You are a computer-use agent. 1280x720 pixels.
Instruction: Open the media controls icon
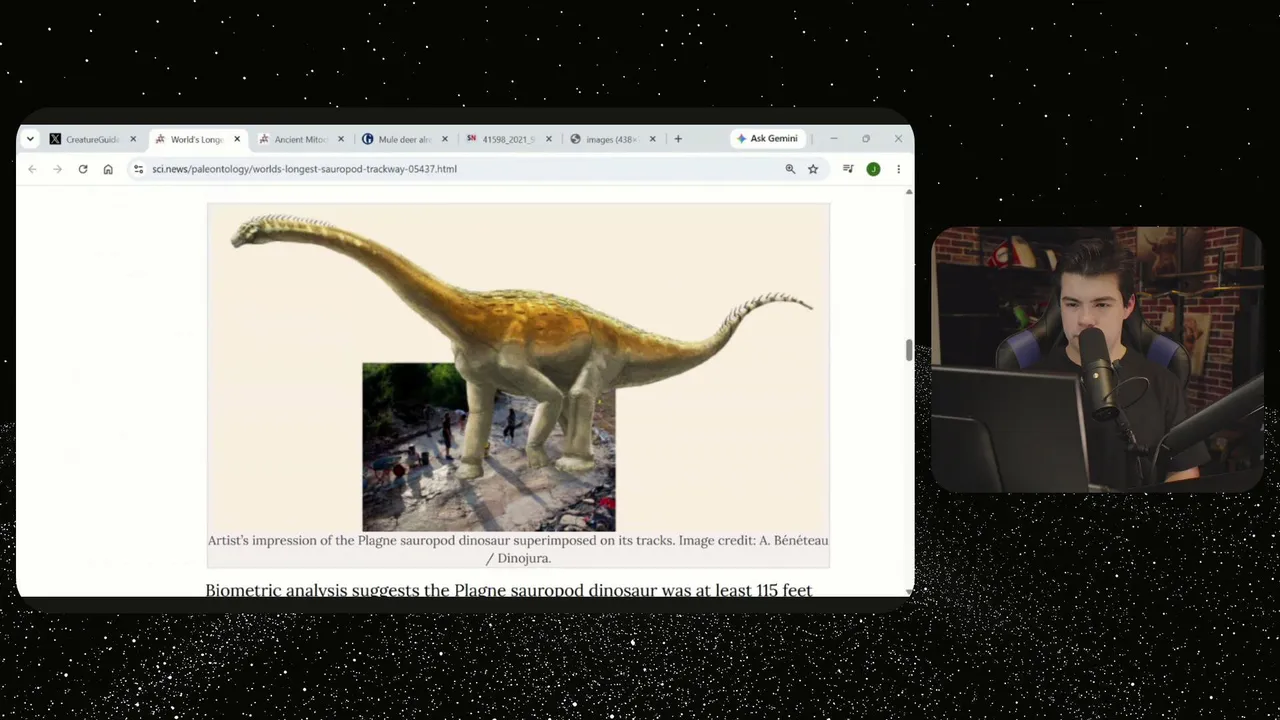pos(848,169)
